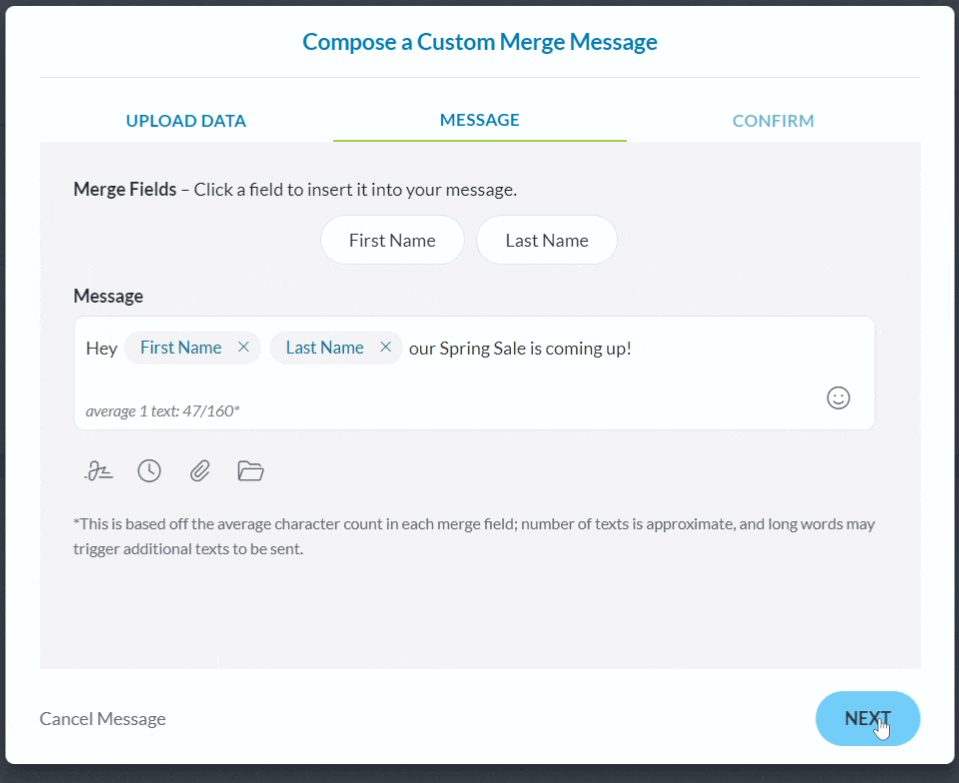Click the Cancel Message link
This screenshot has width=959, height=783.
pyautogui.click(x=103, y=719)
